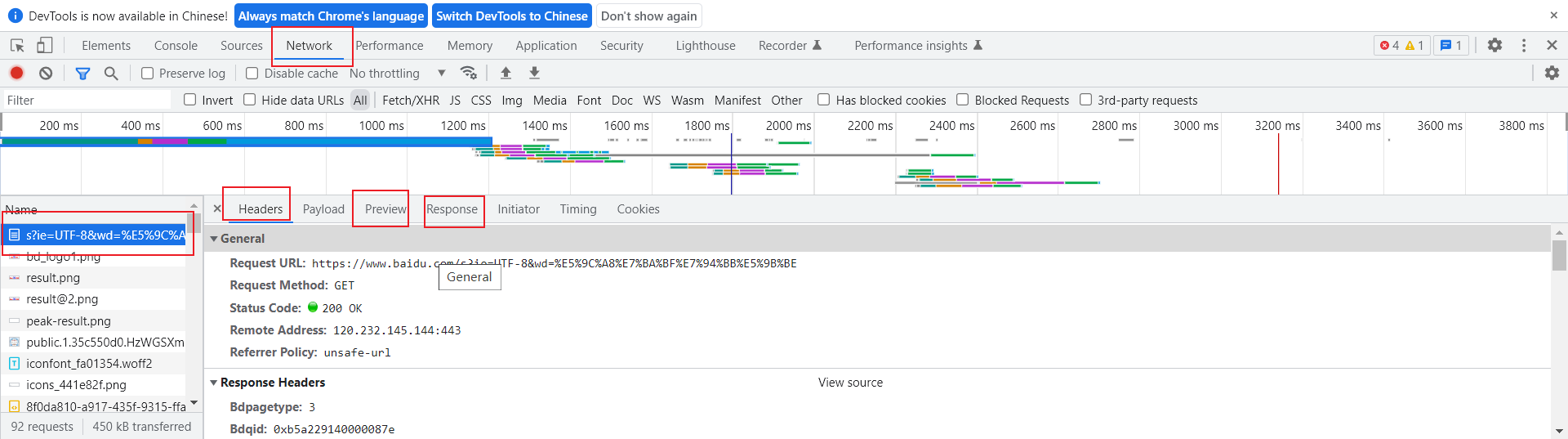Switch to the Timing tab
This screenshot has height=439, width=1568.
(x=578, y=209)
